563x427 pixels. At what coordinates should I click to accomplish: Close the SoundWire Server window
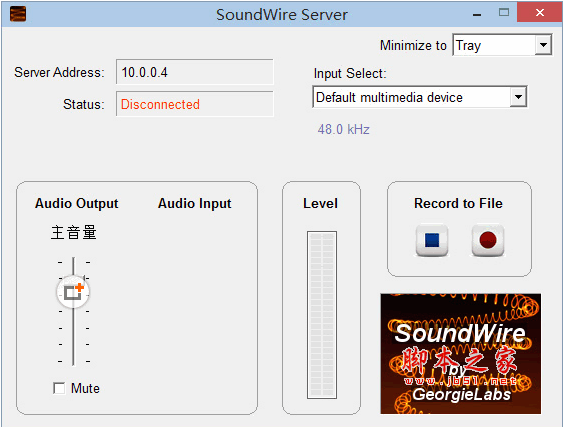coord(540,13)
